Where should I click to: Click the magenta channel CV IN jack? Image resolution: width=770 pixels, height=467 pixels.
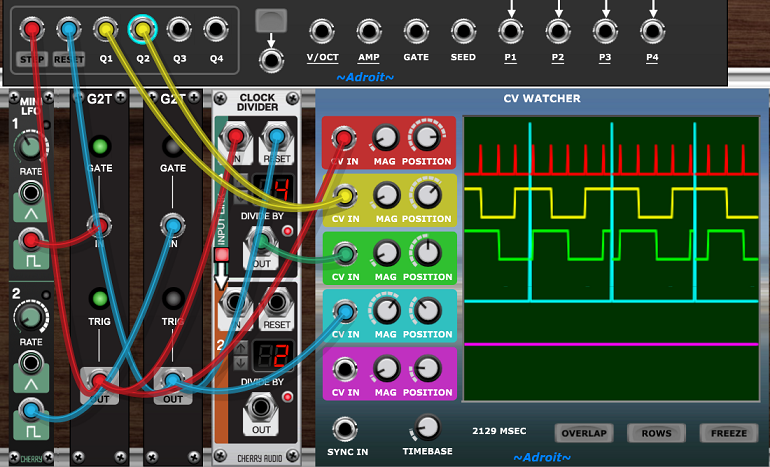[345, 369]
